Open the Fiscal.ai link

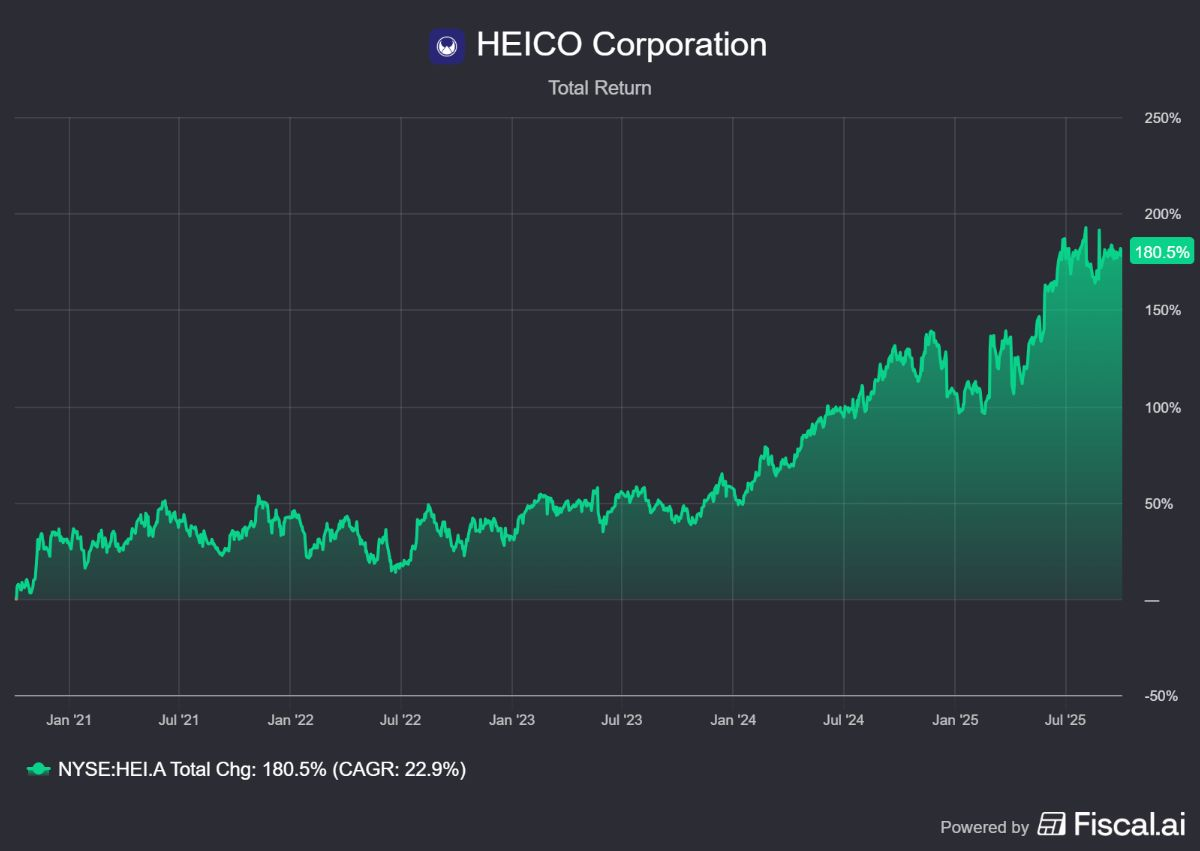click(x=1112, y=824)
